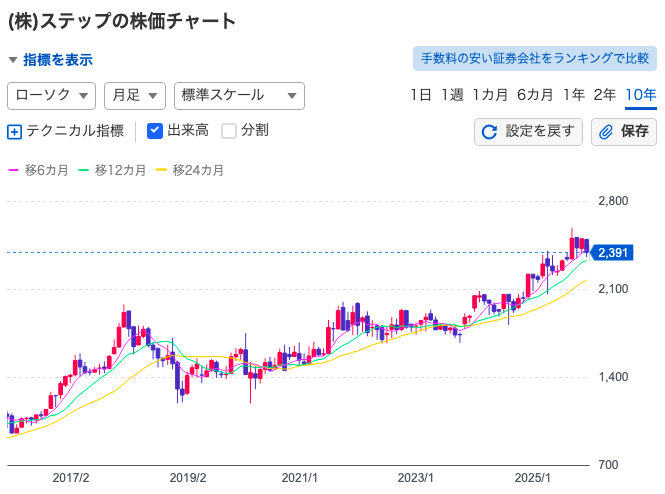Click the triangle icon beside 指標を表示
Viewport: 665px width, 494px height.
click(12, 60)
